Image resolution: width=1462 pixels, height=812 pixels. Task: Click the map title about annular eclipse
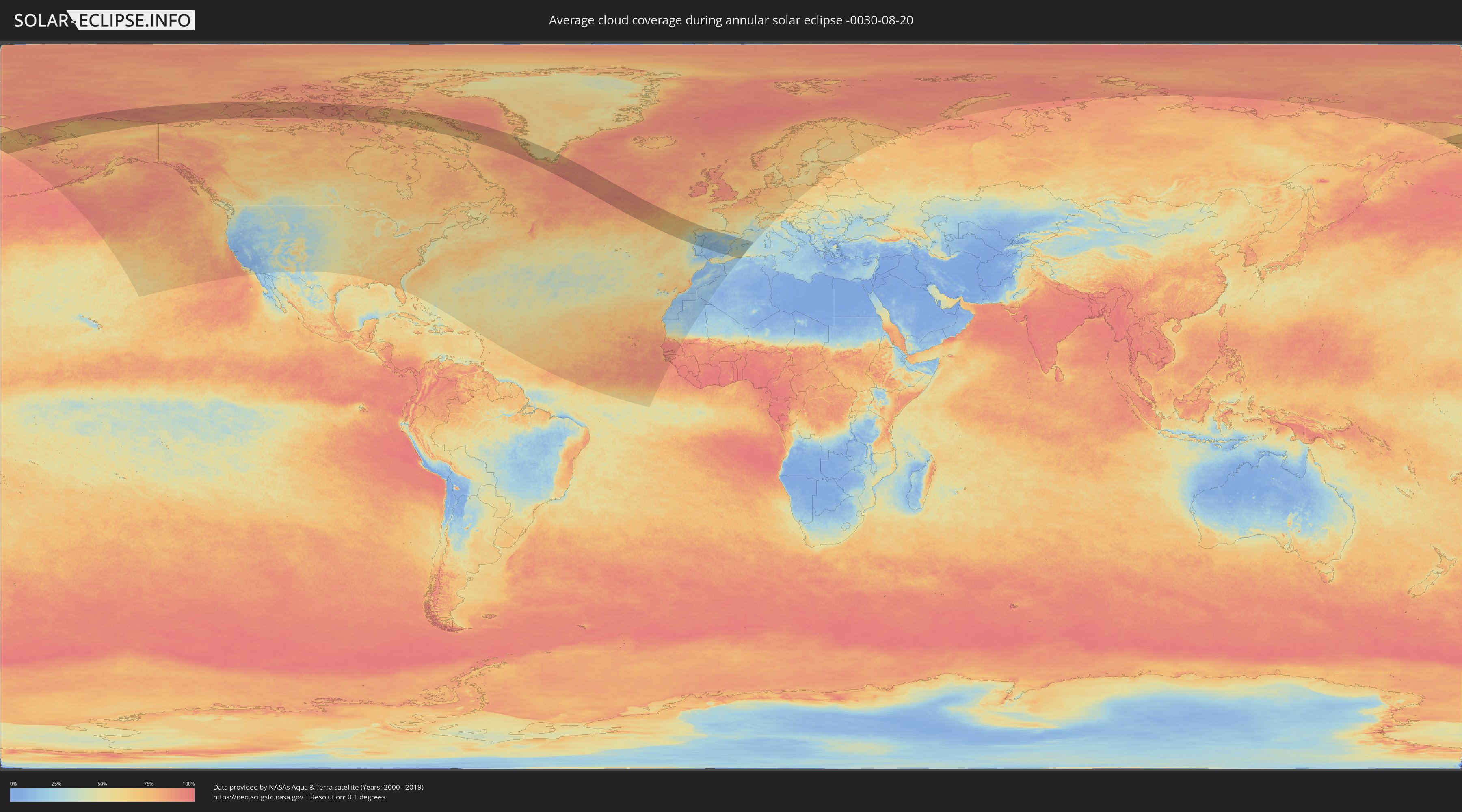731,20
